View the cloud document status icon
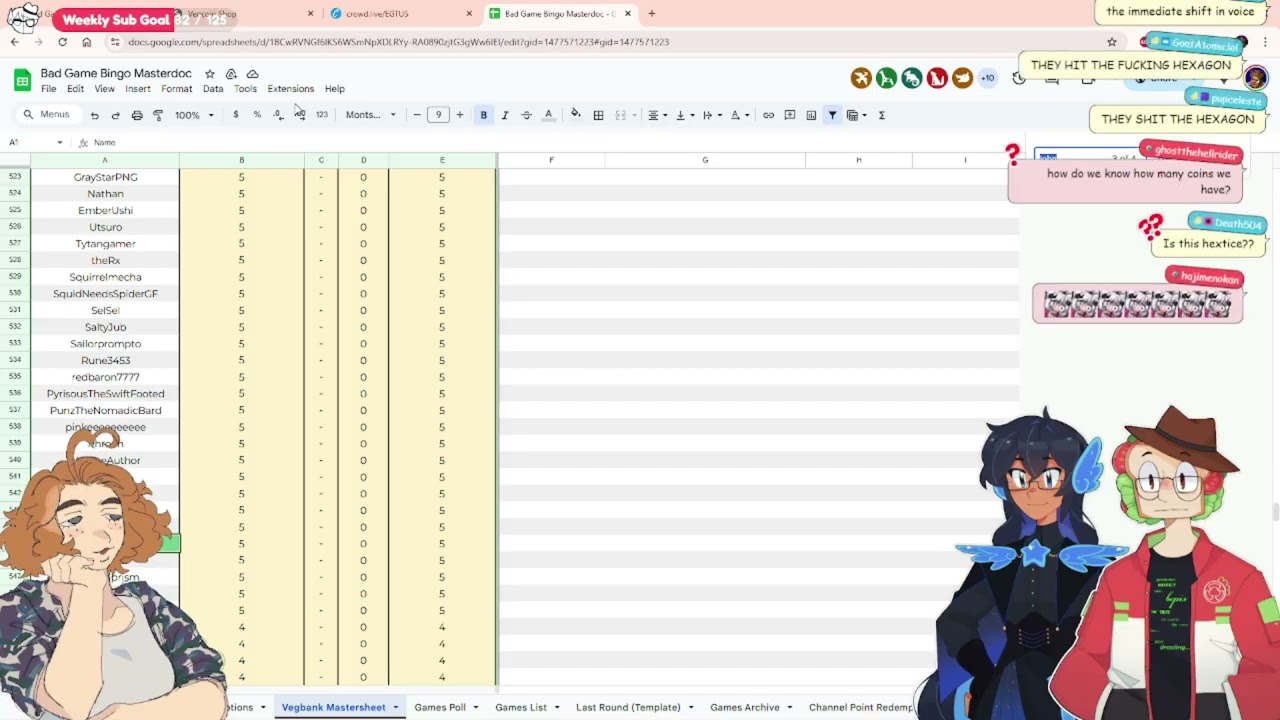The height and width of the screenshot is (720, 1280). (x=252, y=74)
